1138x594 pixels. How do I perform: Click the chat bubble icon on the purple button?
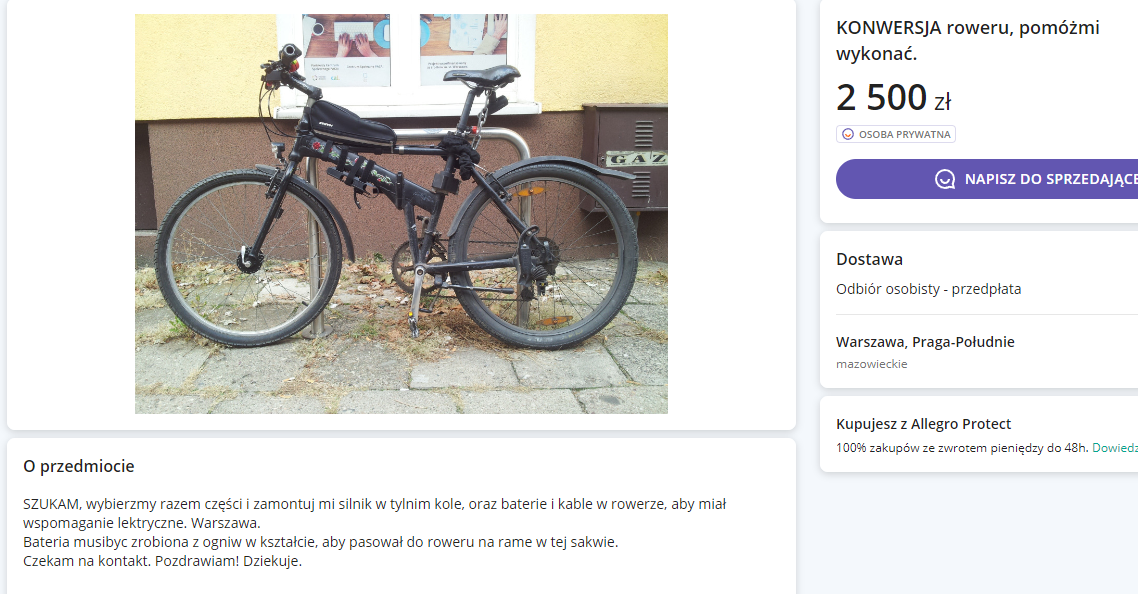[945, 179]
